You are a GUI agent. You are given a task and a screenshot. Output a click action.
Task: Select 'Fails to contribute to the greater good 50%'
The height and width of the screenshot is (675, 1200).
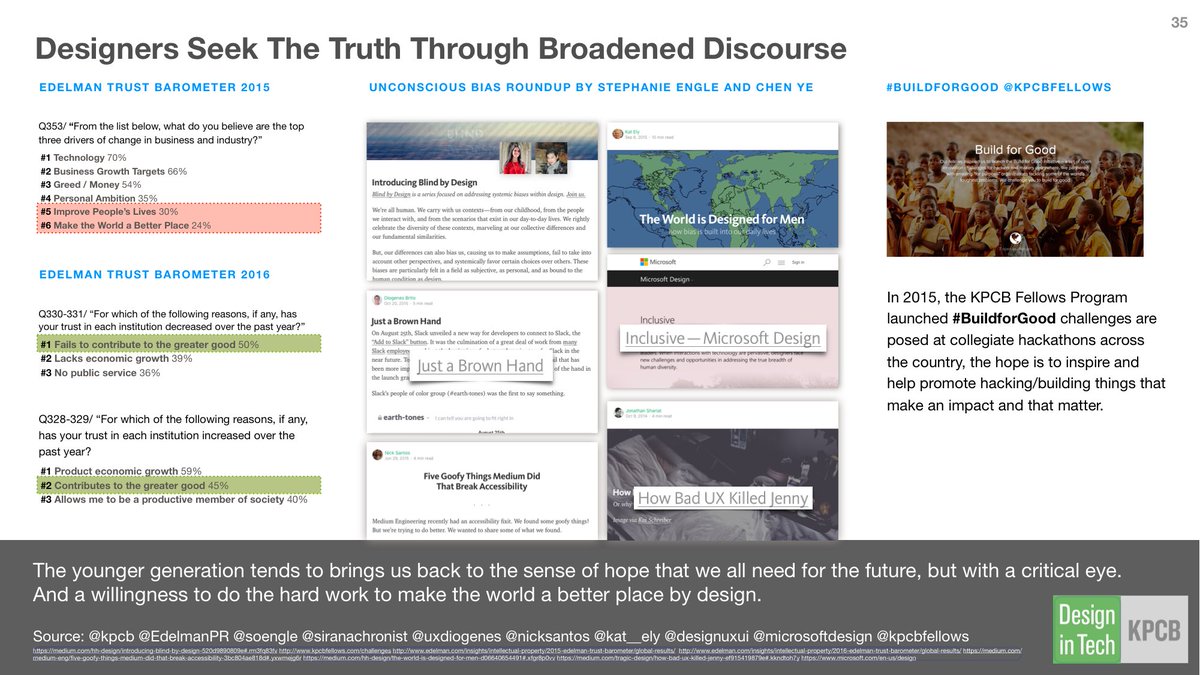pos(179,344)
